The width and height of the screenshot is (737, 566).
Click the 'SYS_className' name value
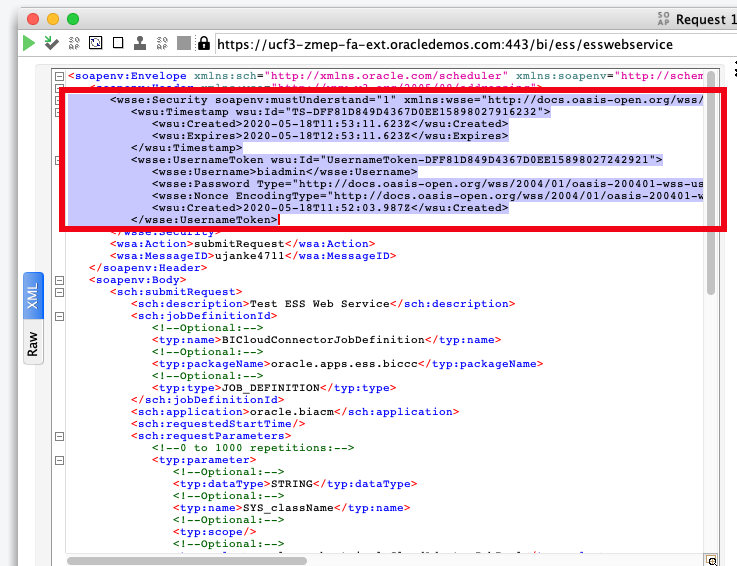288,508
